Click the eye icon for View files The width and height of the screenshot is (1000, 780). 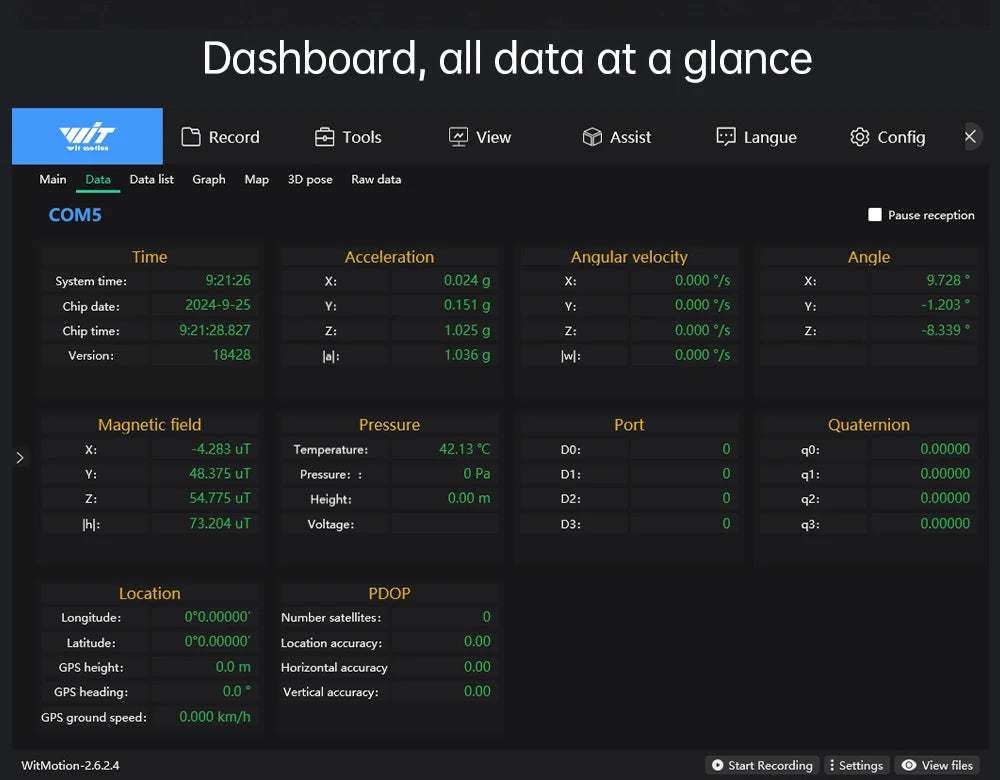(x=908, y=765)
